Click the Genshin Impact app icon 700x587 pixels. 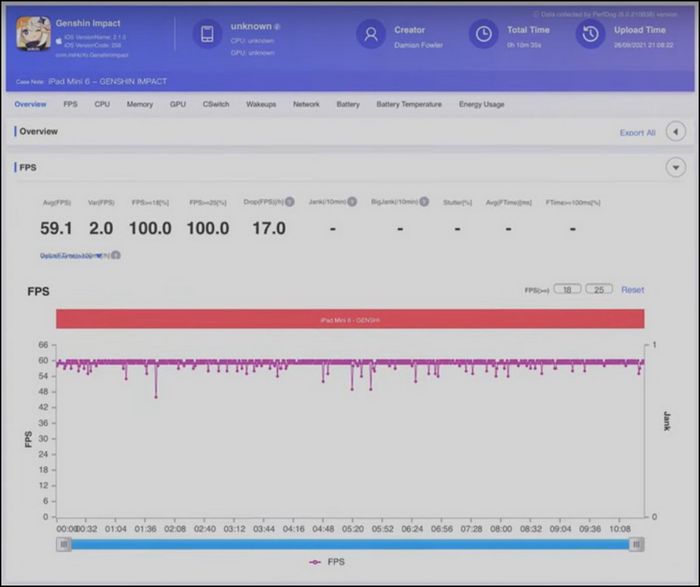(x=33, y=34)
